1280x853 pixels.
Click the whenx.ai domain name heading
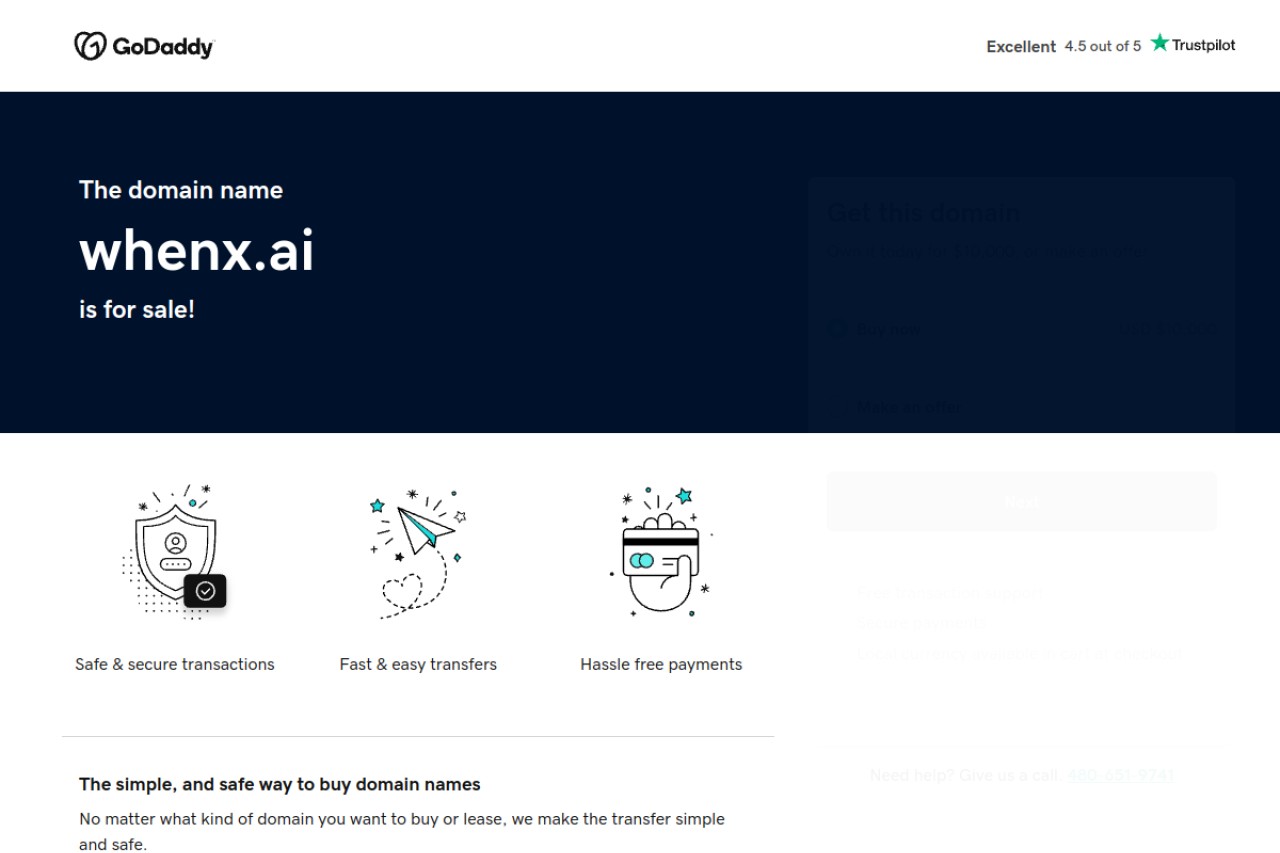coord(197,250)
